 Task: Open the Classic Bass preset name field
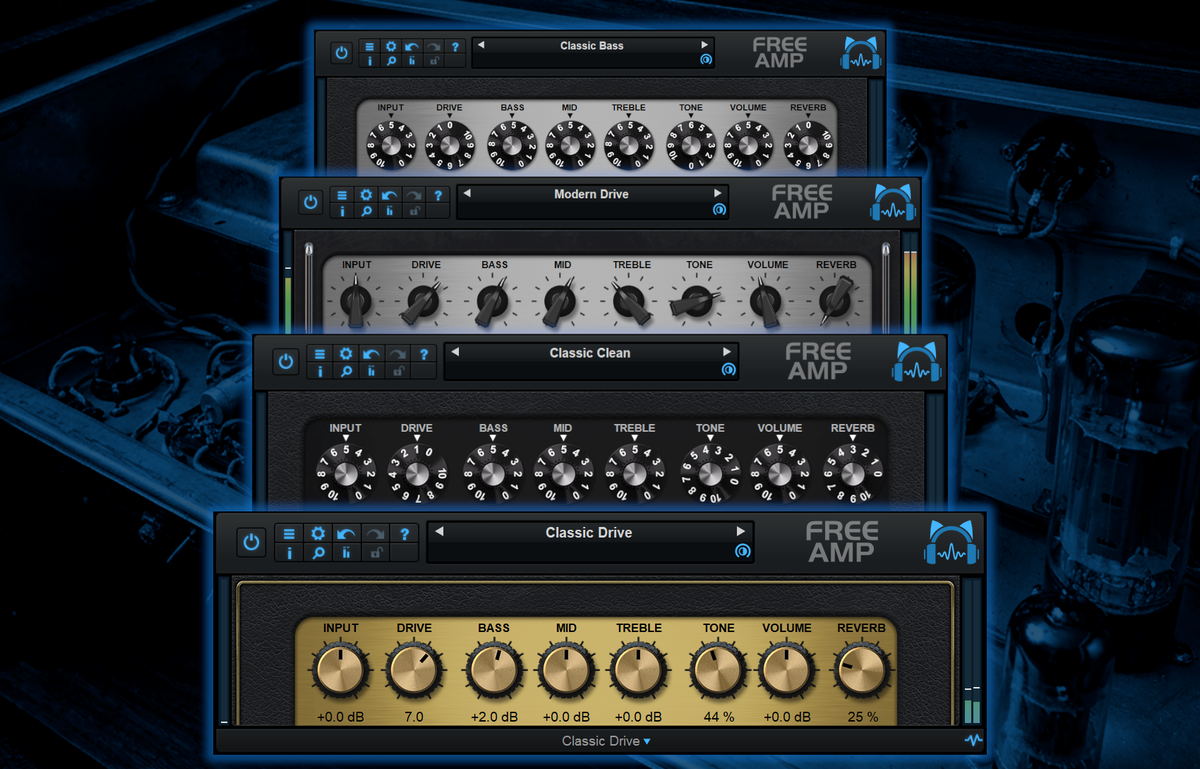click(x=592, y=46)
